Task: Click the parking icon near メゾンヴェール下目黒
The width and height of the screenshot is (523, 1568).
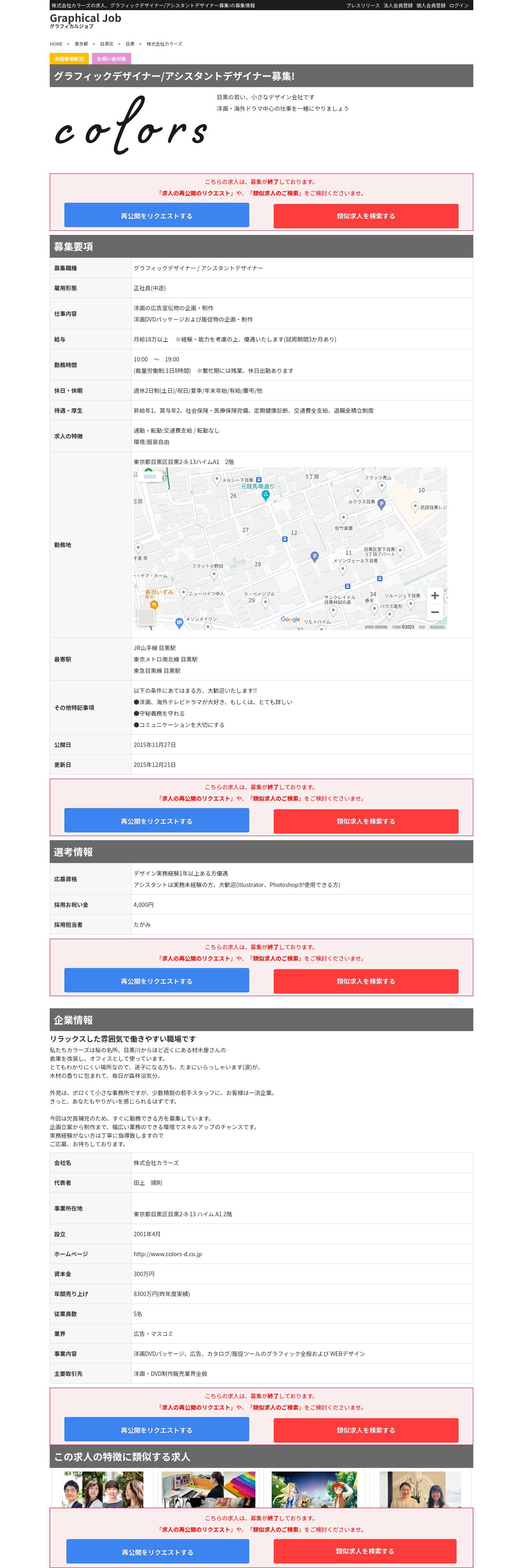Action: tap(314, 556)
